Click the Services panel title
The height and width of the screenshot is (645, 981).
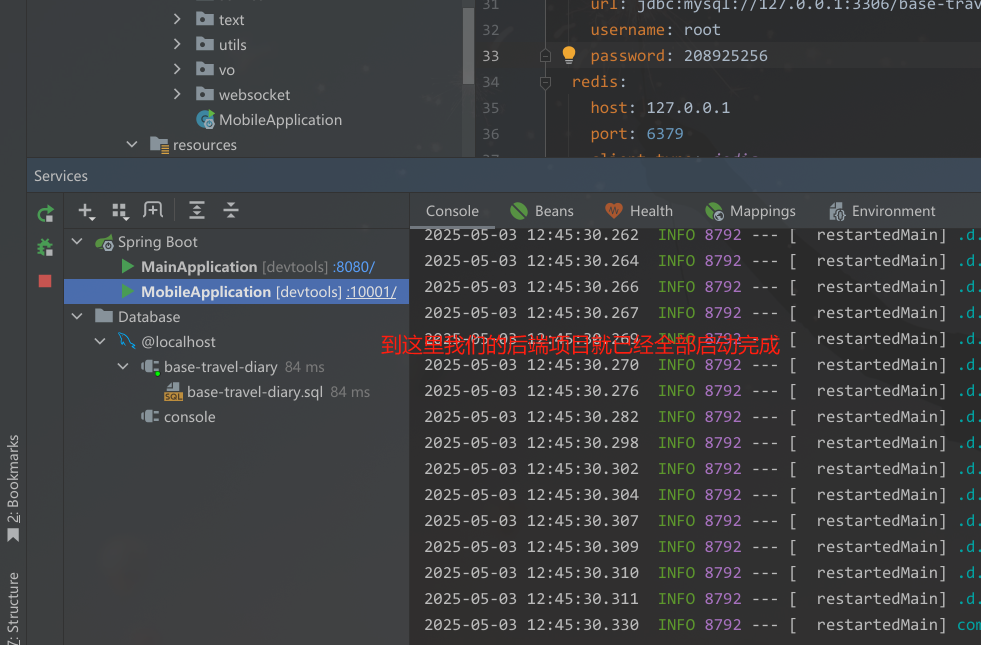tap(61, 176)
